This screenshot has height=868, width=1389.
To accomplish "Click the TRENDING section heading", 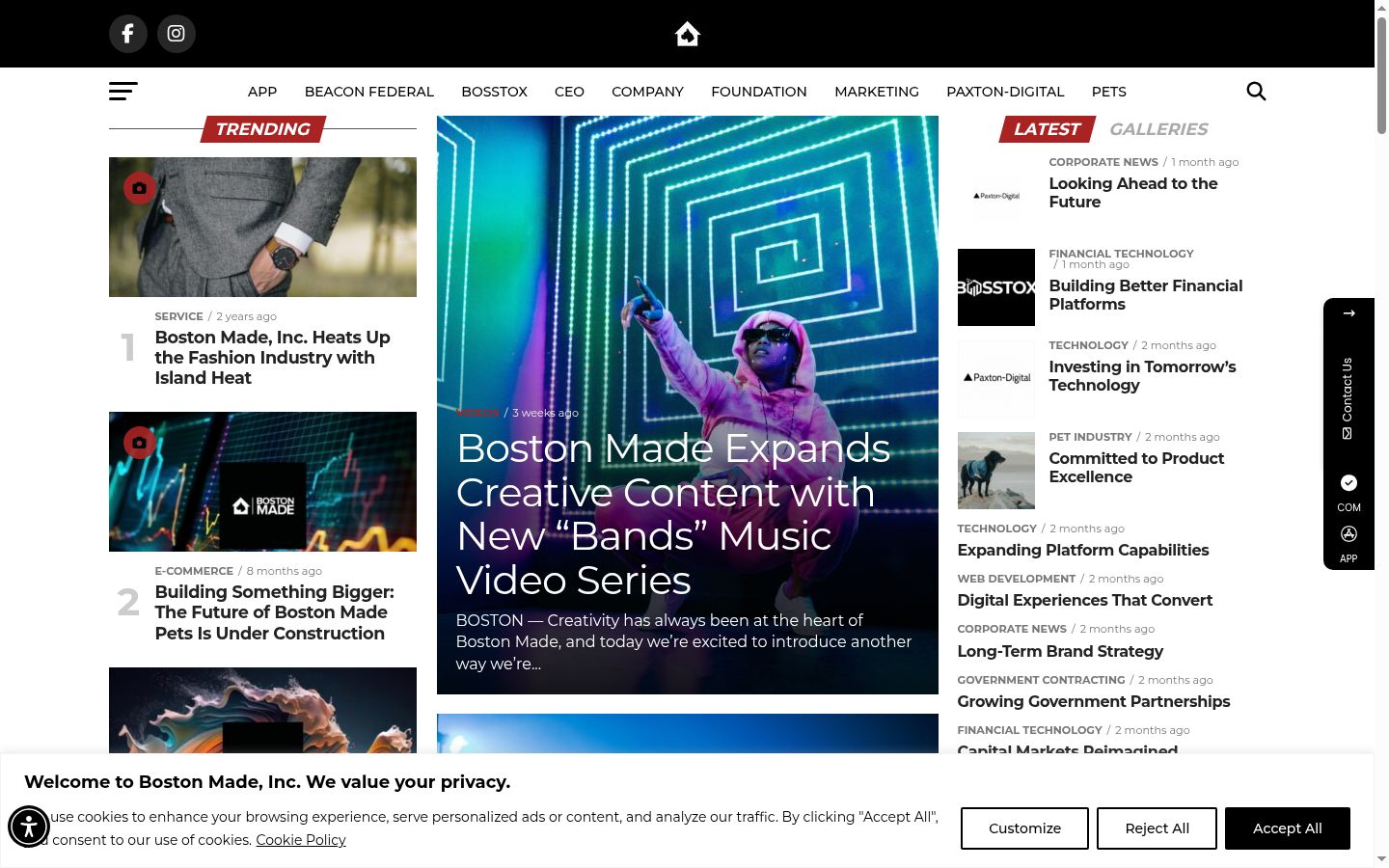I will (x=262, y=129).
